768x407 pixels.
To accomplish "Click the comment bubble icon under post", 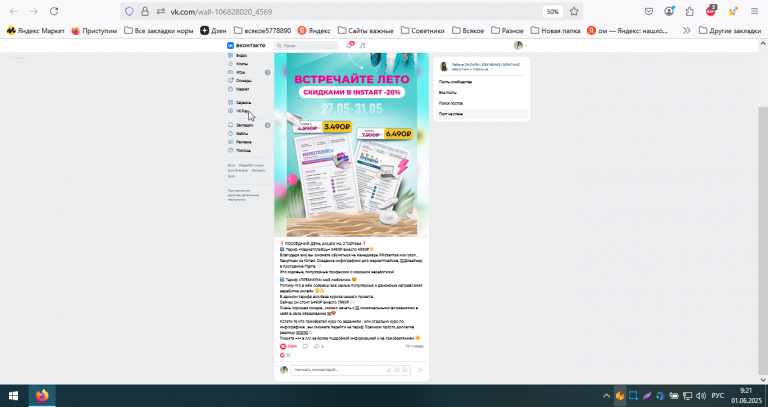I will click(305, 346).
